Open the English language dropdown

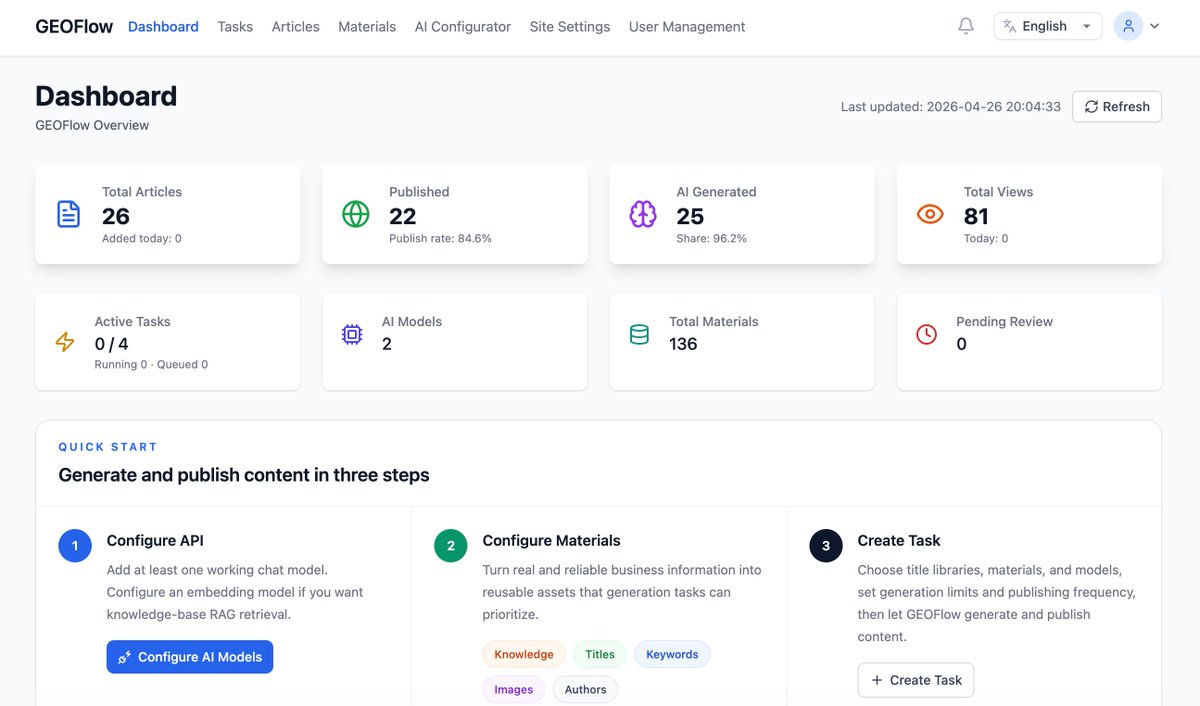click(1048, 26)
